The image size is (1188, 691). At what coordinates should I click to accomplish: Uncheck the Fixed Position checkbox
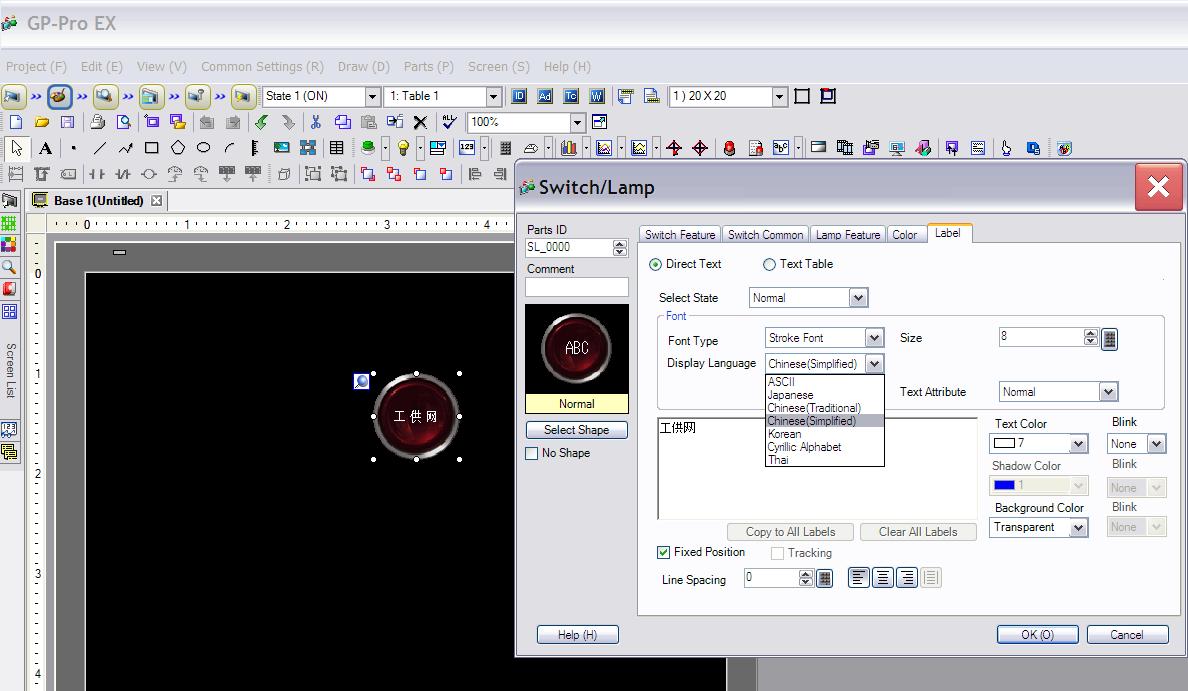coord(664,552)
